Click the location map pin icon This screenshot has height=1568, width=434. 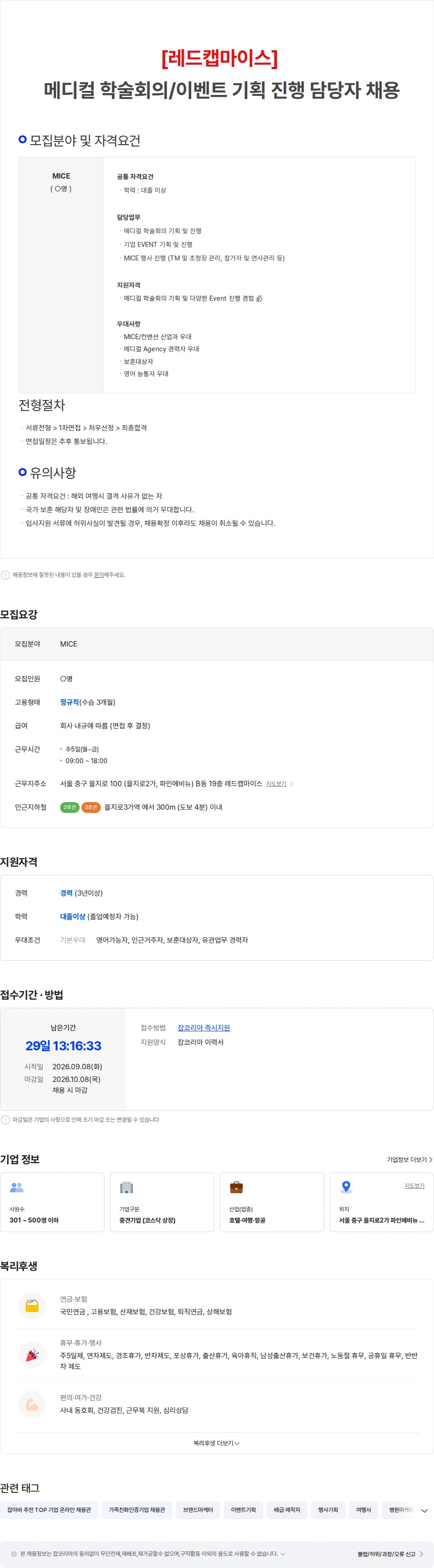pyautogui.click(x=346, y=1187)
